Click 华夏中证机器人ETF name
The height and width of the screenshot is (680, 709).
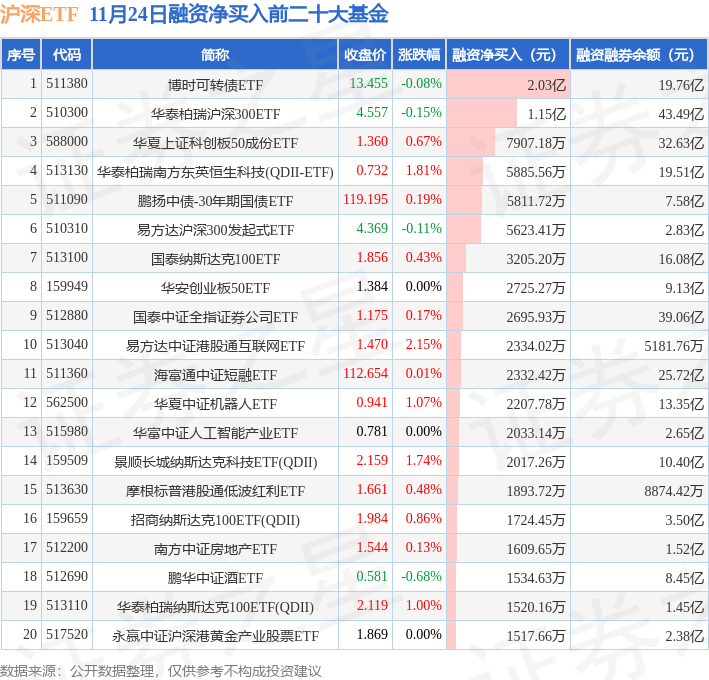[215, 403]
